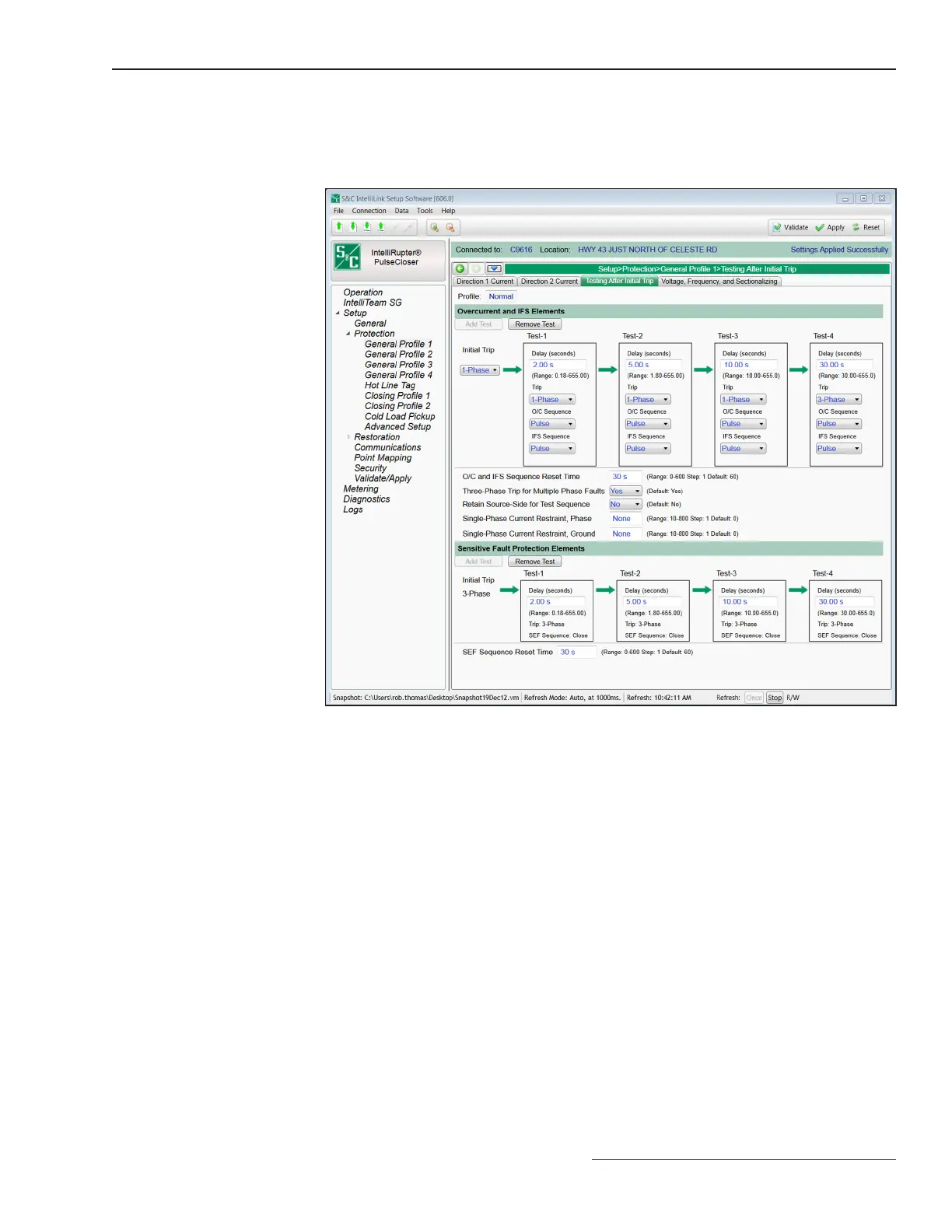Open Test-4 Trip 3-Phase dropdown
The height and width of the screenshot is (1232, 952).
click(x=838, y=400)
